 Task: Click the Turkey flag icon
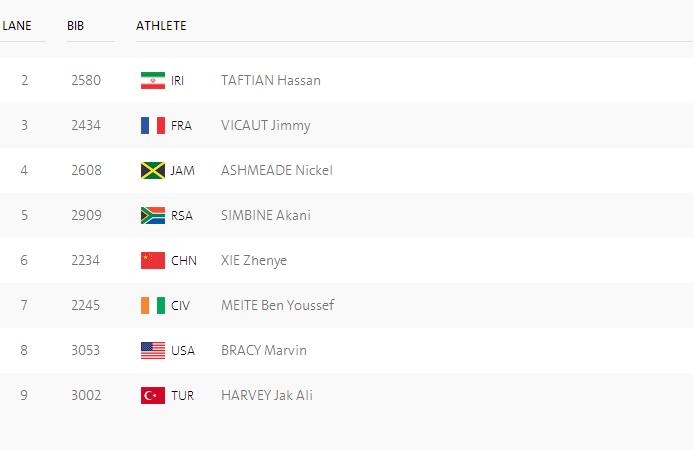tap(153, 396)
